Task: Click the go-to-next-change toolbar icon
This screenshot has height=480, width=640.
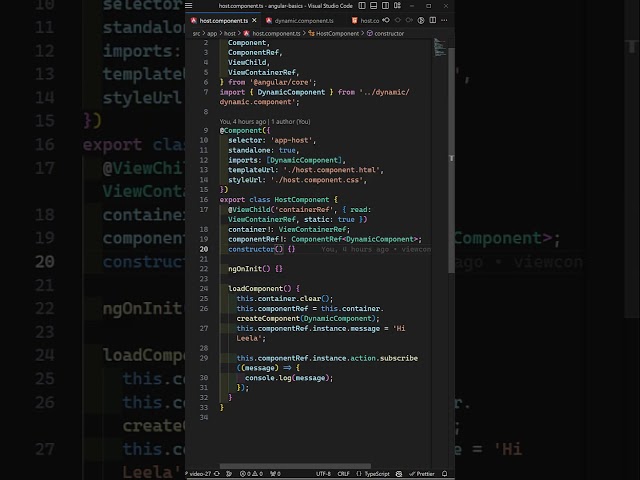Action: 409,20
